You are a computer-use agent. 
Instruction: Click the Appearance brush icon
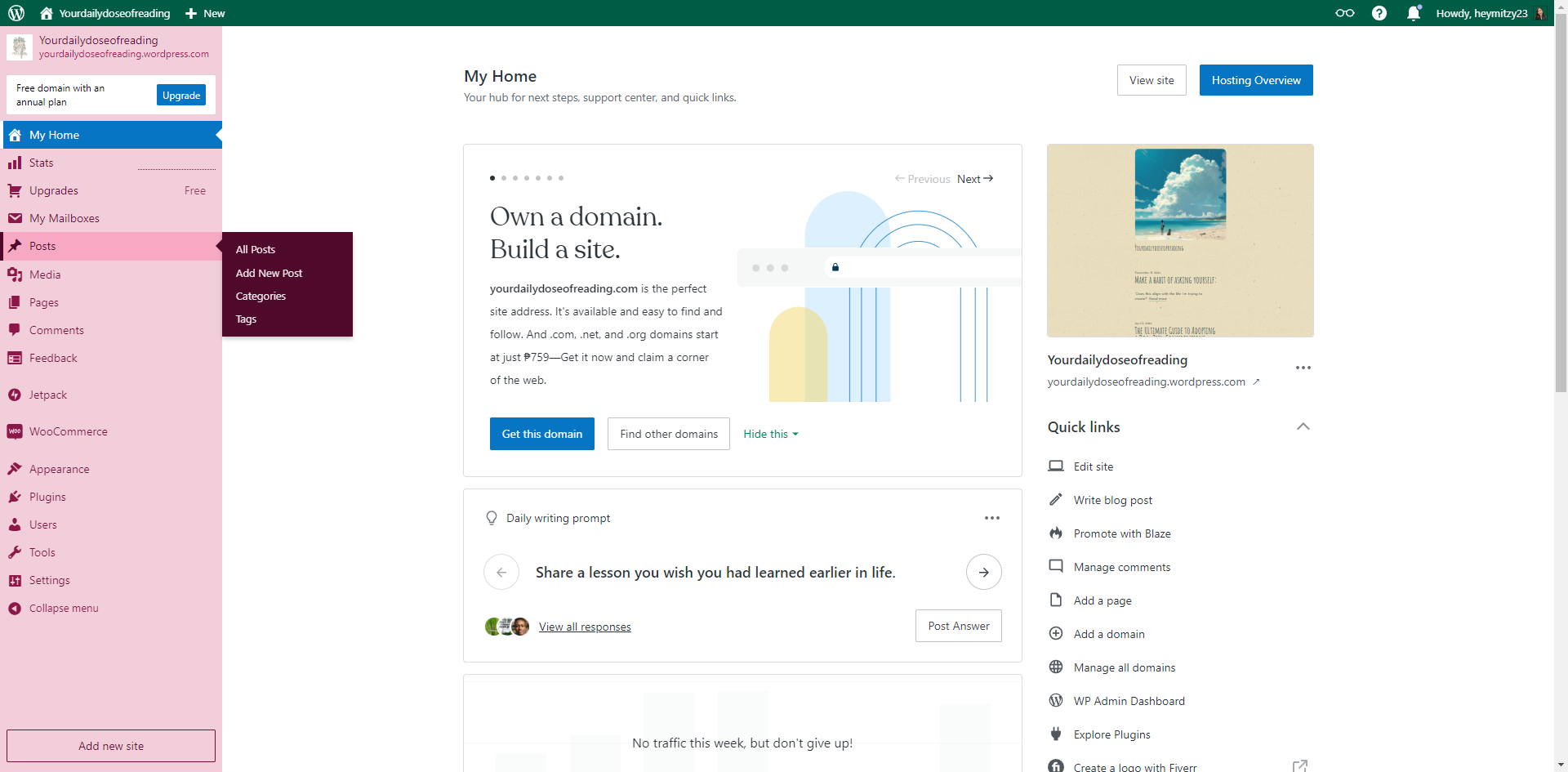[15, 469]
